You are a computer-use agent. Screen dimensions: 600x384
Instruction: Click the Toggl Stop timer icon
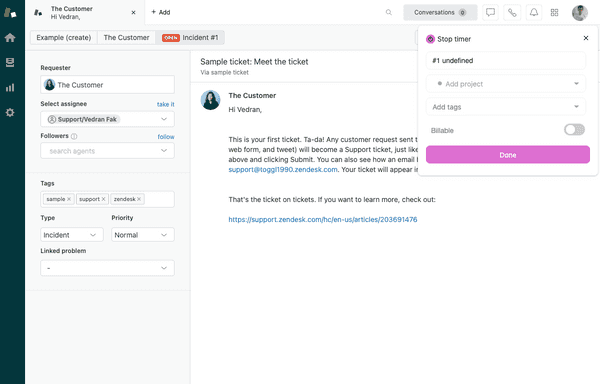click(x=430, y=39)
